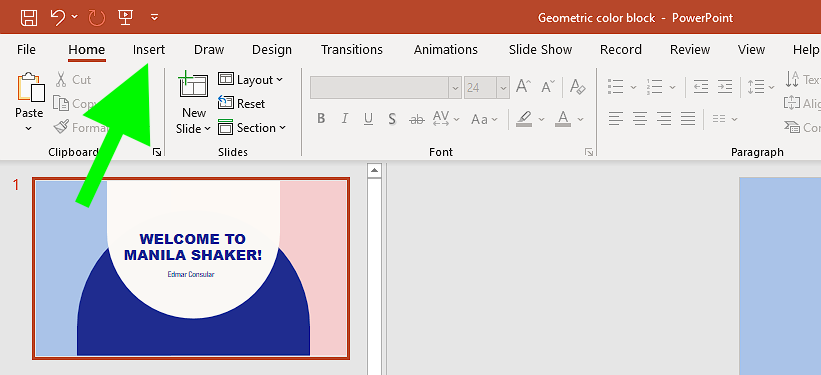Screen dimensions: 821x375
Task: Click the Reset button
Action: point(241,103)
